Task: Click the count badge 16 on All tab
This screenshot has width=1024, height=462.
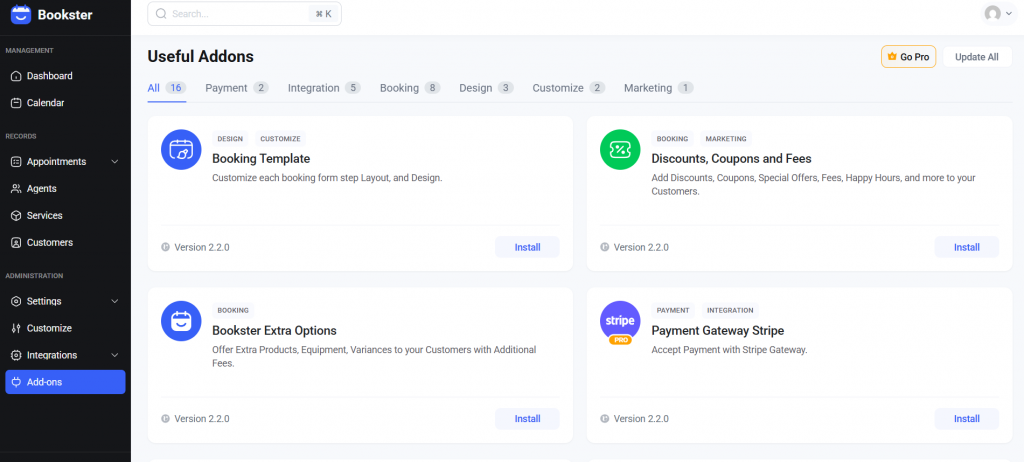Action: [176, 88]
